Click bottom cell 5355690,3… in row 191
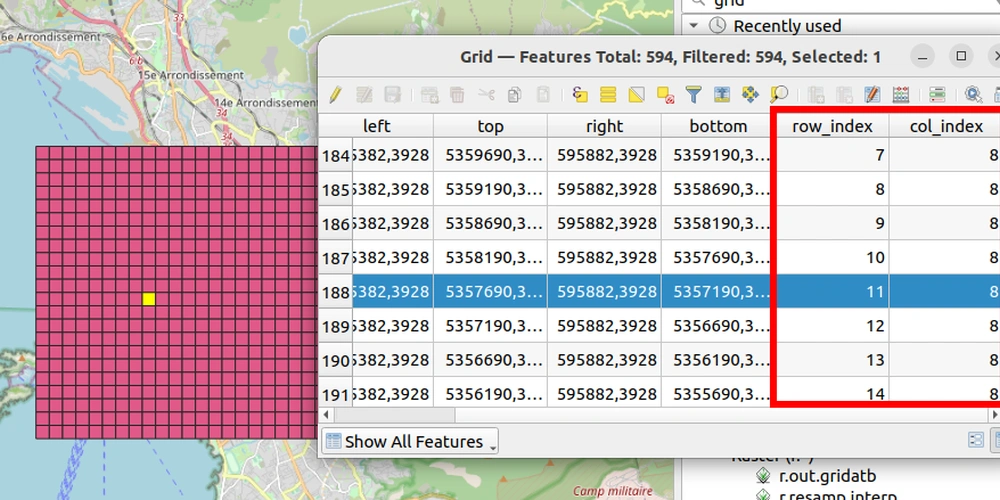This screenshot has width=1000, height=500. point(718,393)
